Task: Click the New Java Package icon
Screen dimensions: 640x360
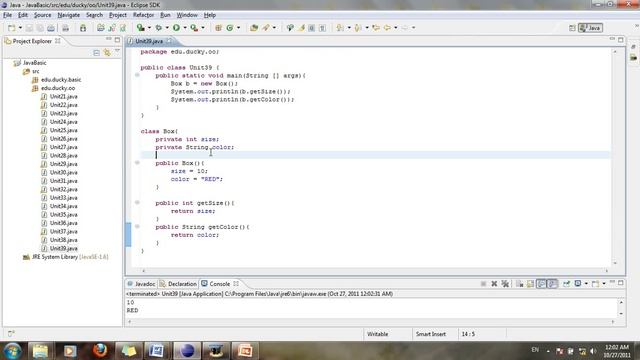Action: tap(218, 28)
